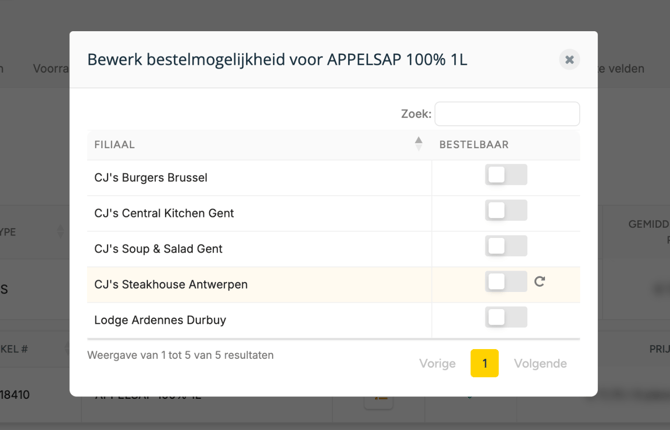Sort by Filiaal column arrows
This screenshot has height=430, width=670.
tap(418, 144)
